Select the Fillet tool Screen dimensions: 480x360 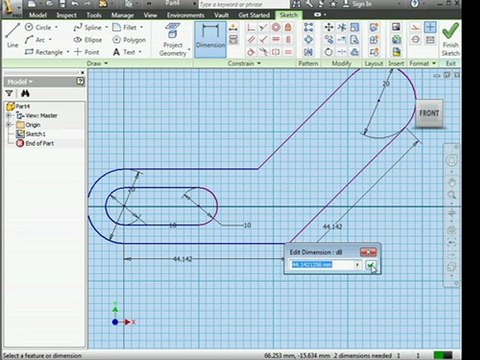[x=125, y=27]
